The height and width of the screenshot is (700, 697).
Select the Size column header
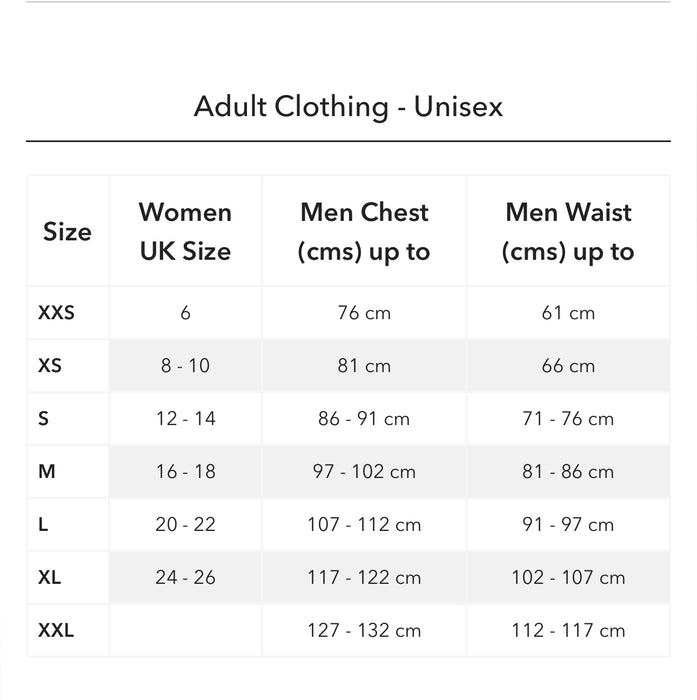[67, 232]
